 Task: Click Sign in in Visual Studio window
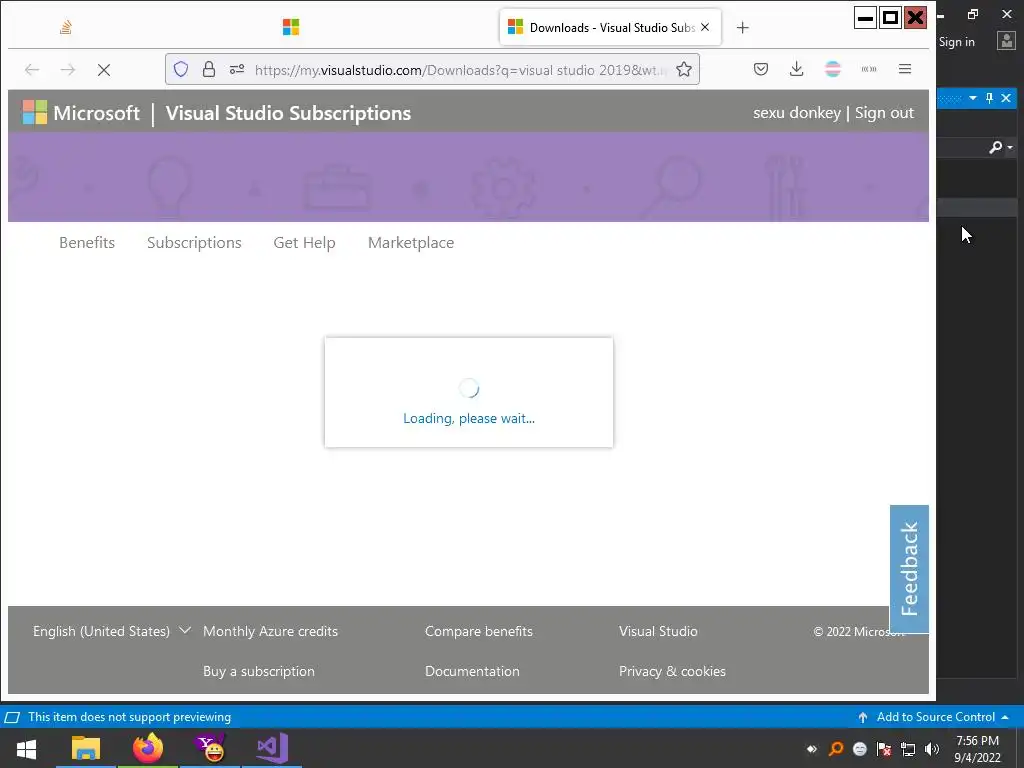(957, 42)
